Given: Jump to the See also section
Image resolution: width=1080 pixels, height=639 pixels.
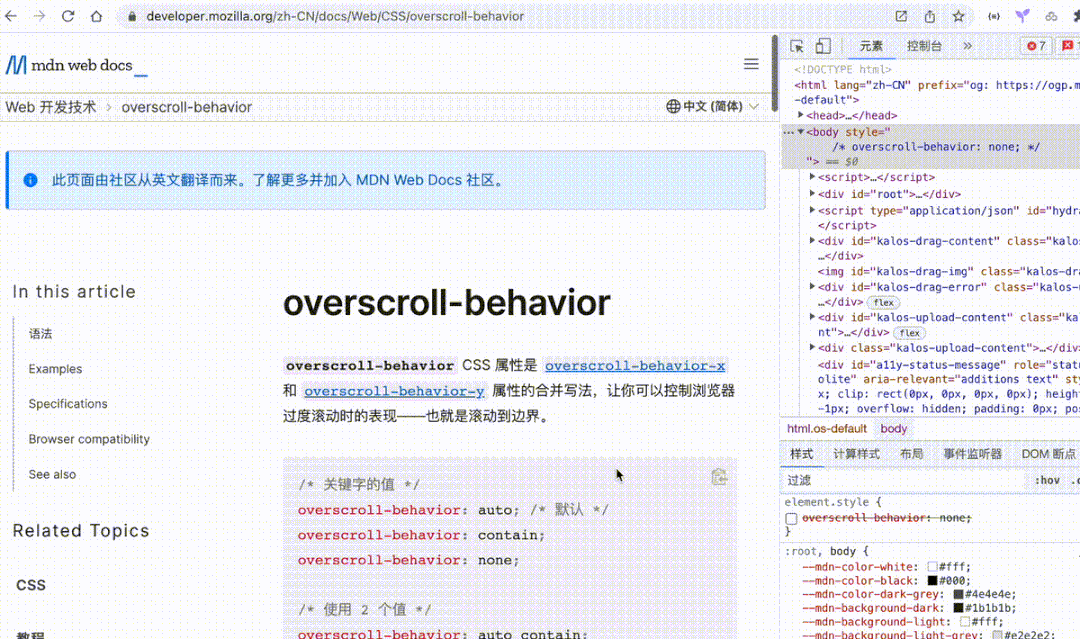Looking at the screenshot, I should [52, 474].
